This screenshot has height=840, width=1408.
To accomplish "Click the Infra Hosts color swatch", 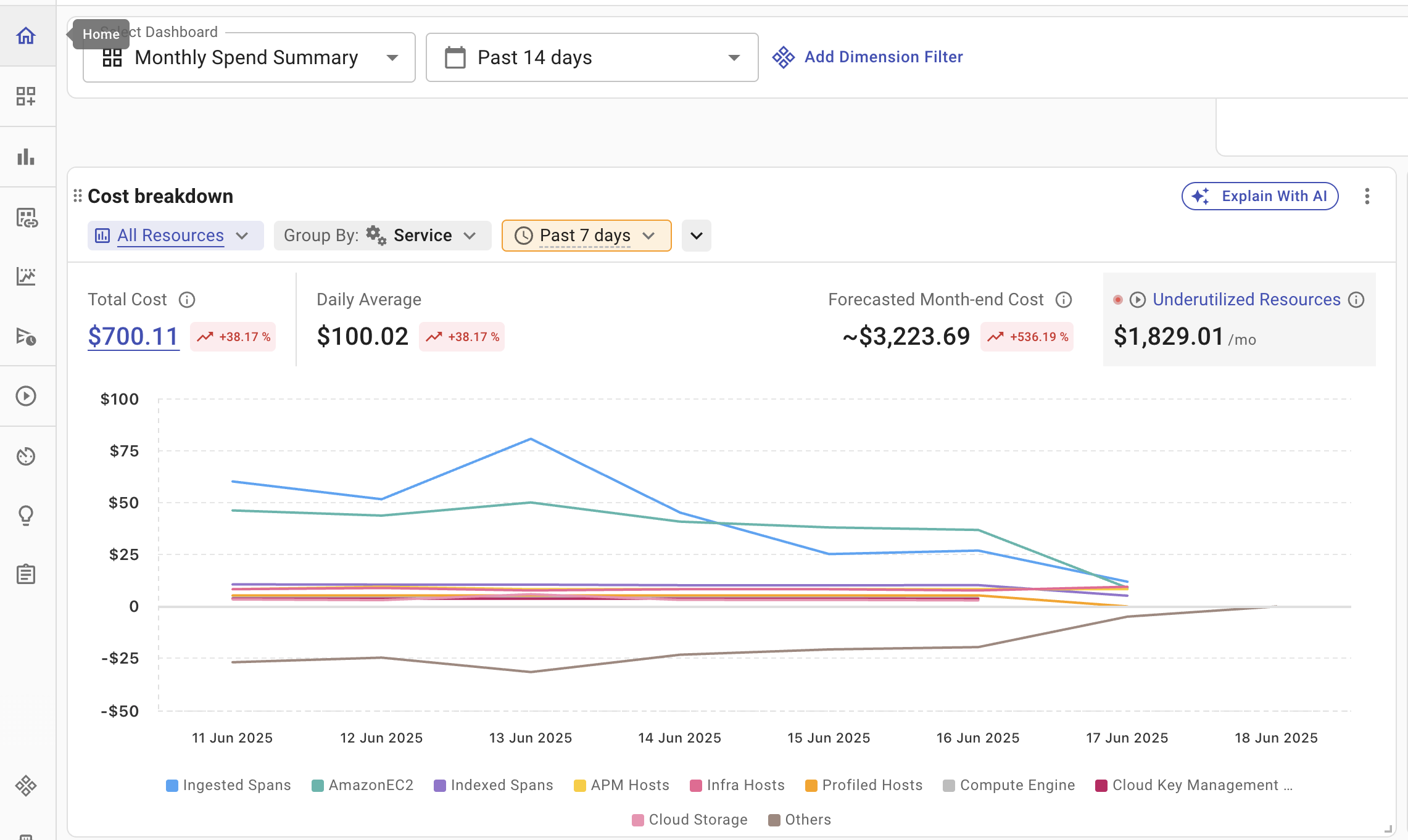I will tap(696, 786).
